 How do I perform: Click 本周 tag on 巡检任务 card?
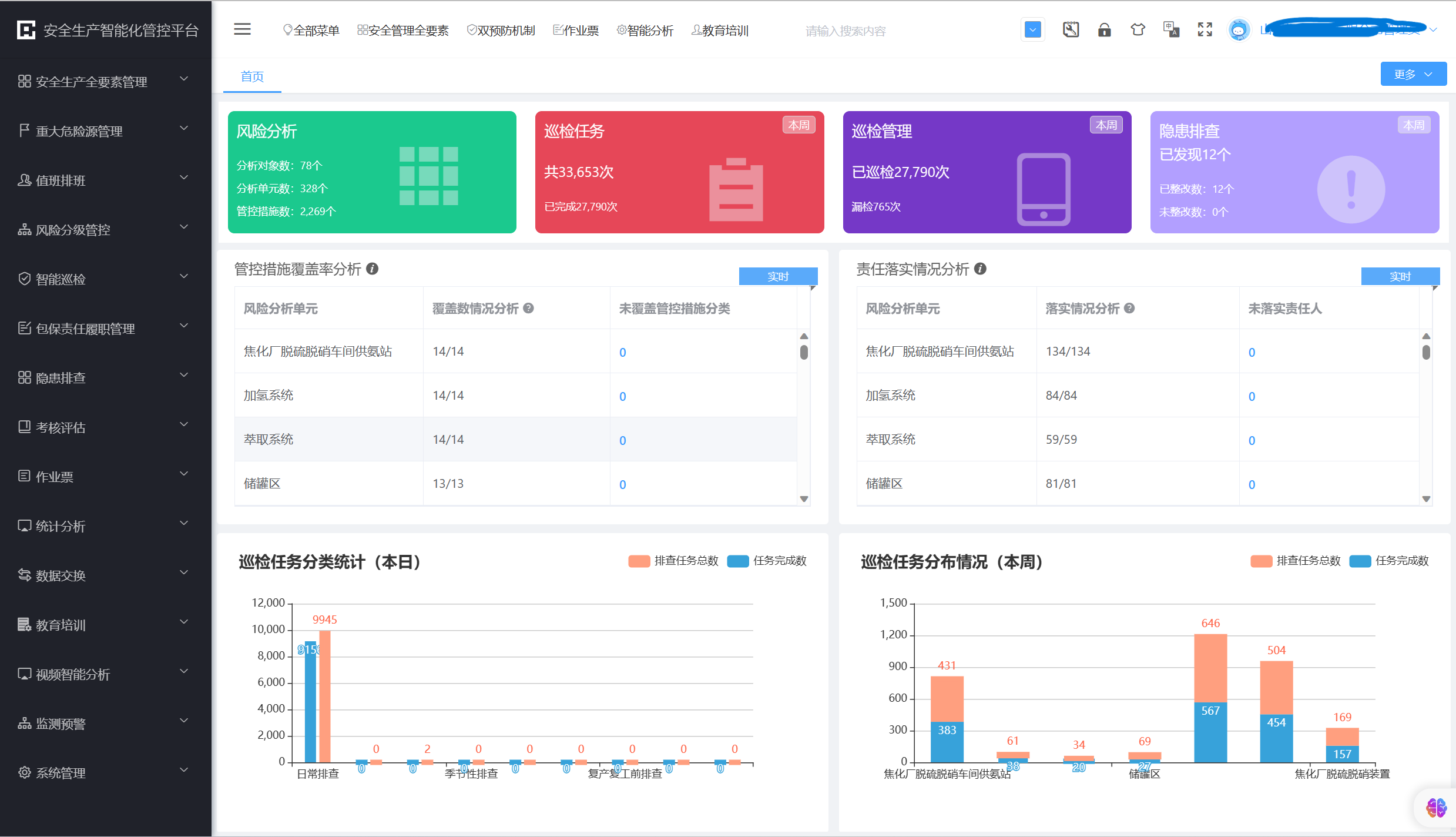799,125
